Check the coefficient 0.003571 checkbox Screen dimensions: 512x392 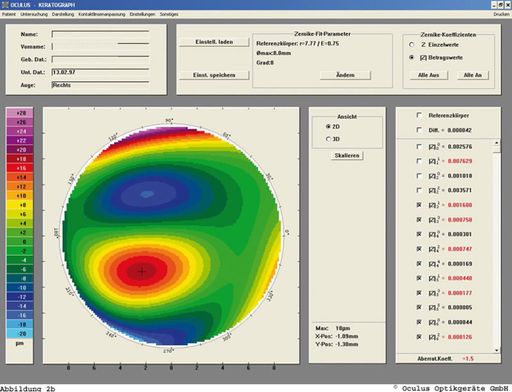pos(419,190)
